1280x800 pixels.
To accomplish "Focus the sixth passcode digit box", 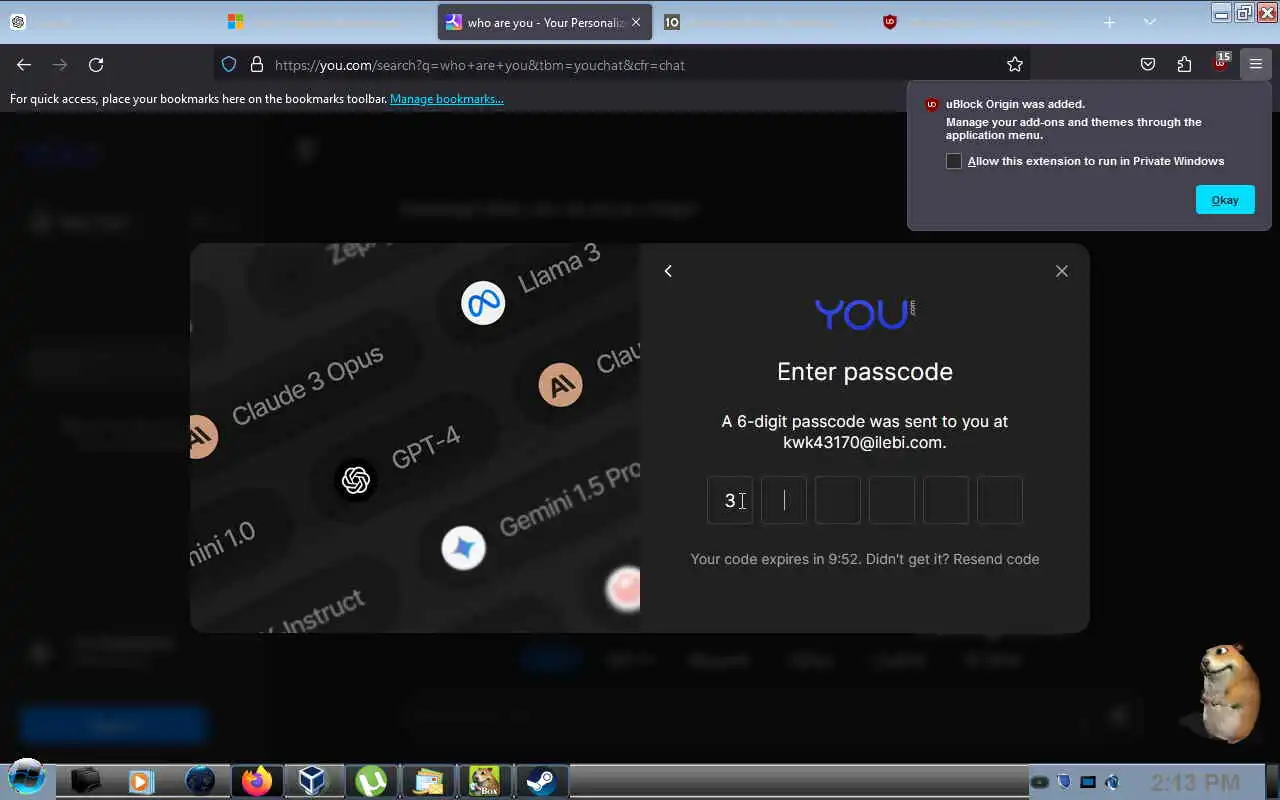I will 1000,500.
